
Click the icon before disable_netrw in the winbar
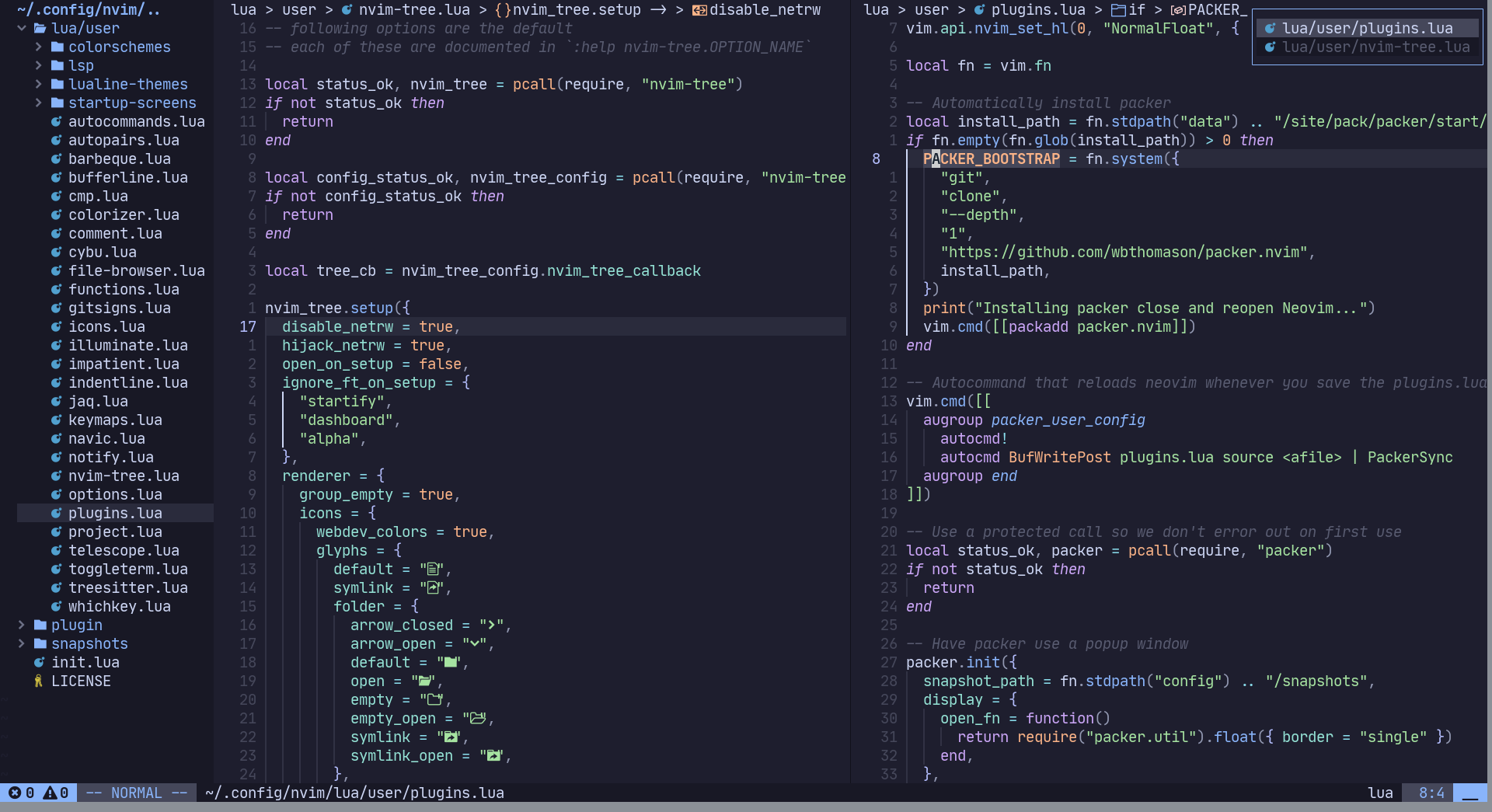pyautogui.click(x=699, y=10)
